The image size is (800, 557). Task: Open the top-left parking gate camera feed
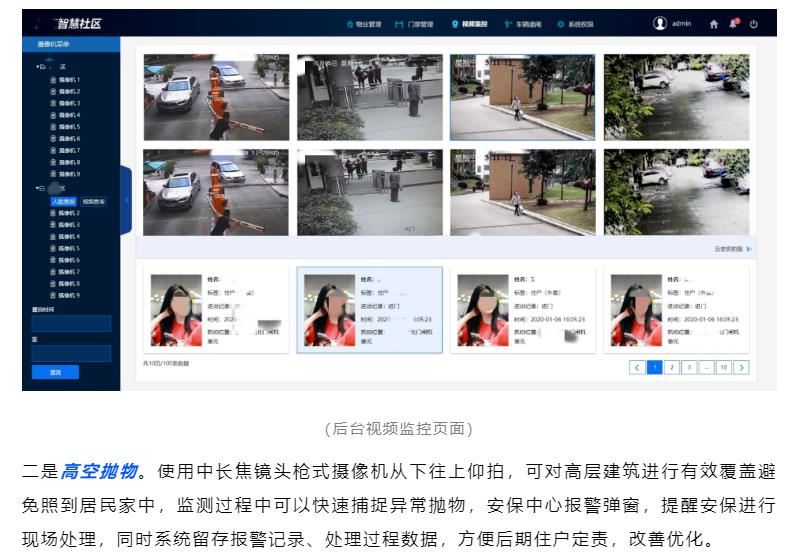pyautogui.click(x=216, y=97)
